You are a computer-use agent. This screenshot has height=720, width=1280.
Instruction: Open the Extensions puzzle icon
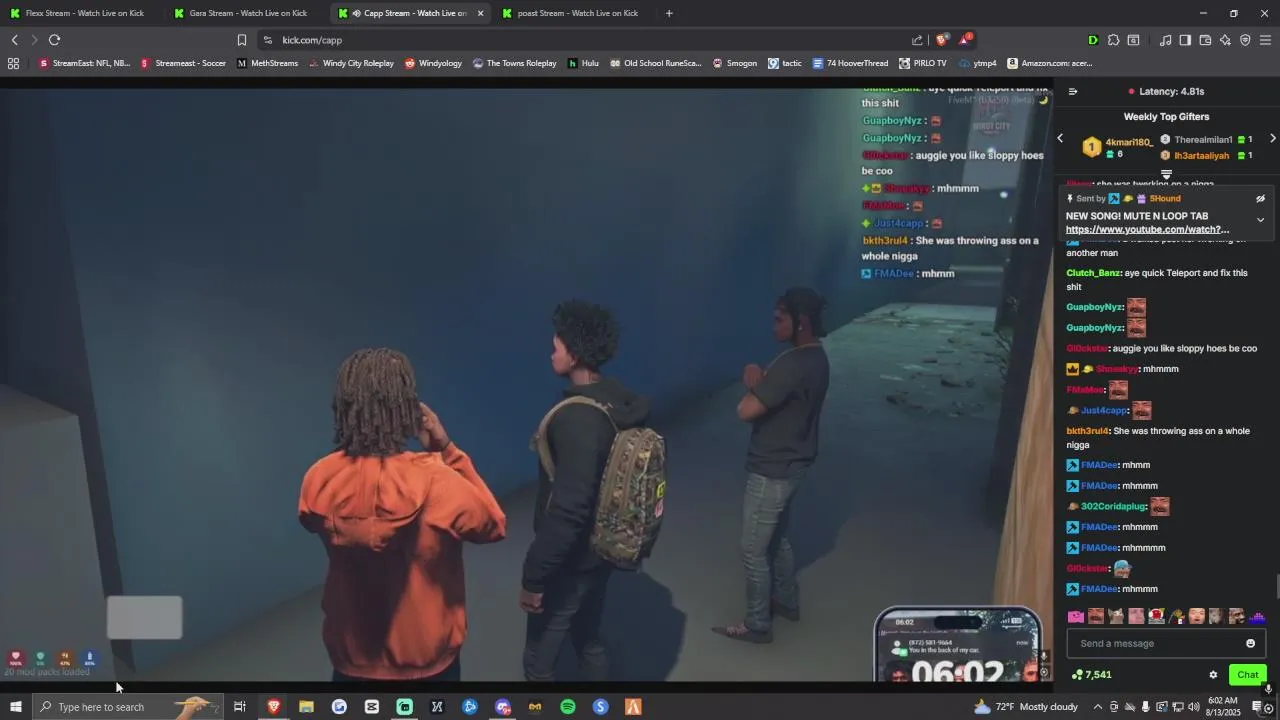[1113, 40]
